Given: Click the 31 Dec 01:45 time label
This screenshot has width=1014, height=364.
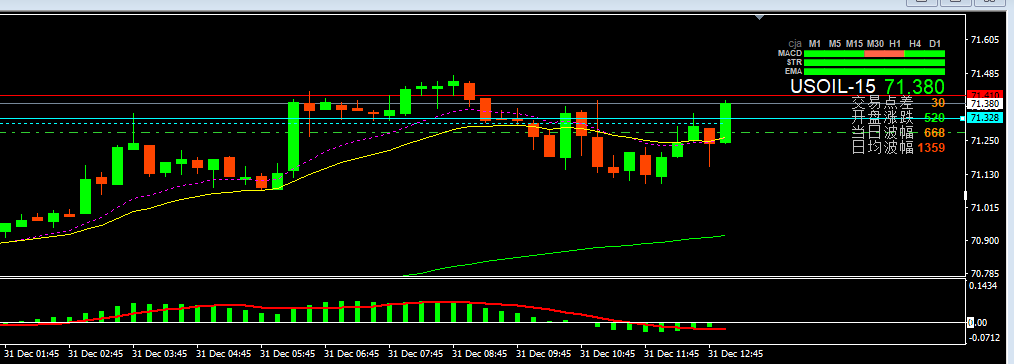Looking at the screenshot, I should 32,354.
